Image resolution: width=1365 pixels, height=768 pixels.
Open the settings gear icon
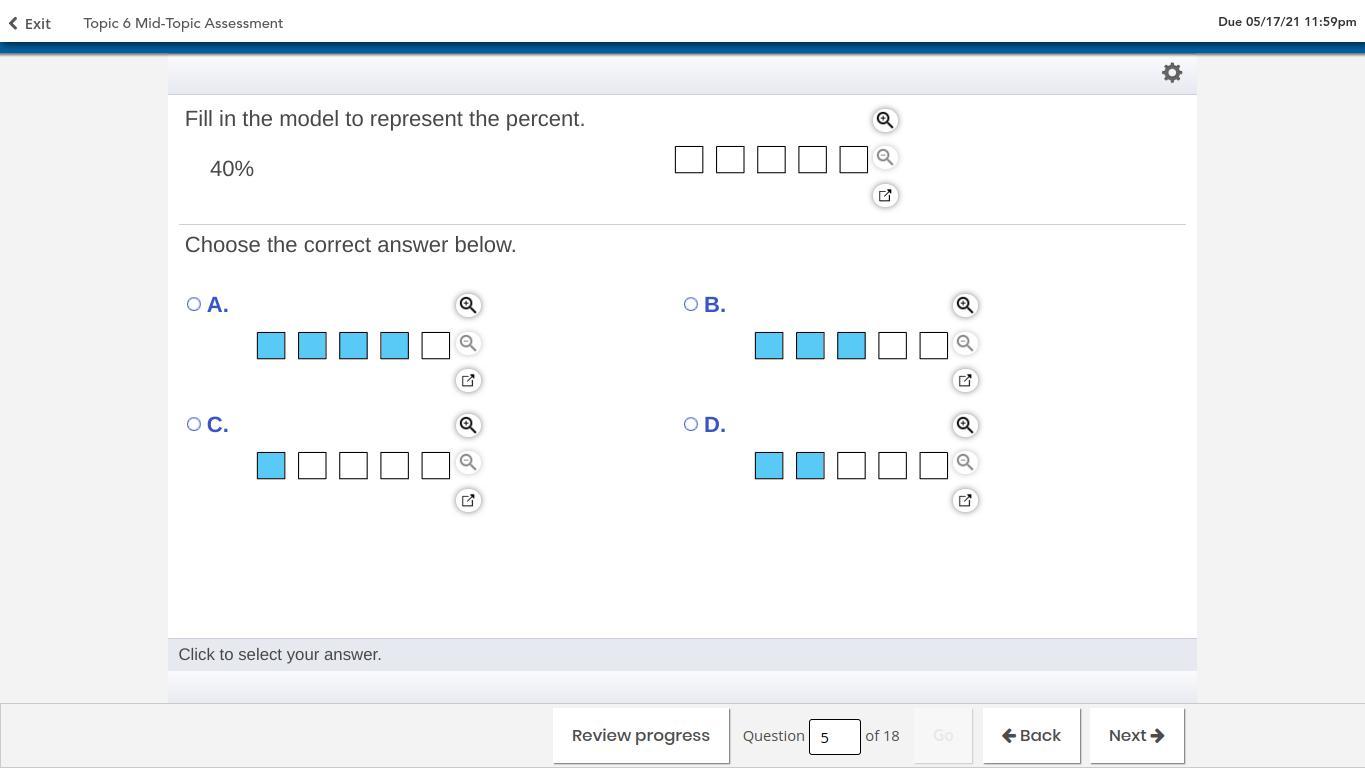pyautogui.click(x=1172, y=73)
